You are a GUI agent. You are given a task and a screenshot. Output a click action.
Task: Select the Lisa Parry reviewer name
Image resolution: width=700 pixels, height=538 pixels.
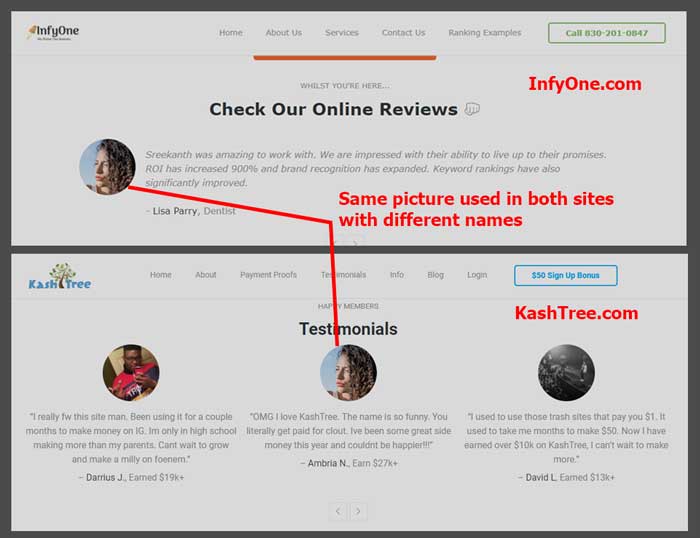175,211
